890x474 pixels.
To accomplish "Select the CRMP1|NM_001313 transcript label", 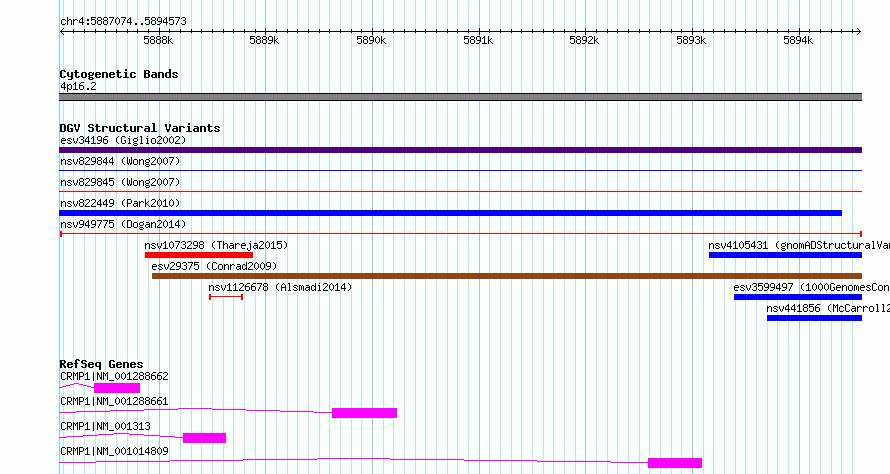I will pyautogui.click(x=105, y=426).
